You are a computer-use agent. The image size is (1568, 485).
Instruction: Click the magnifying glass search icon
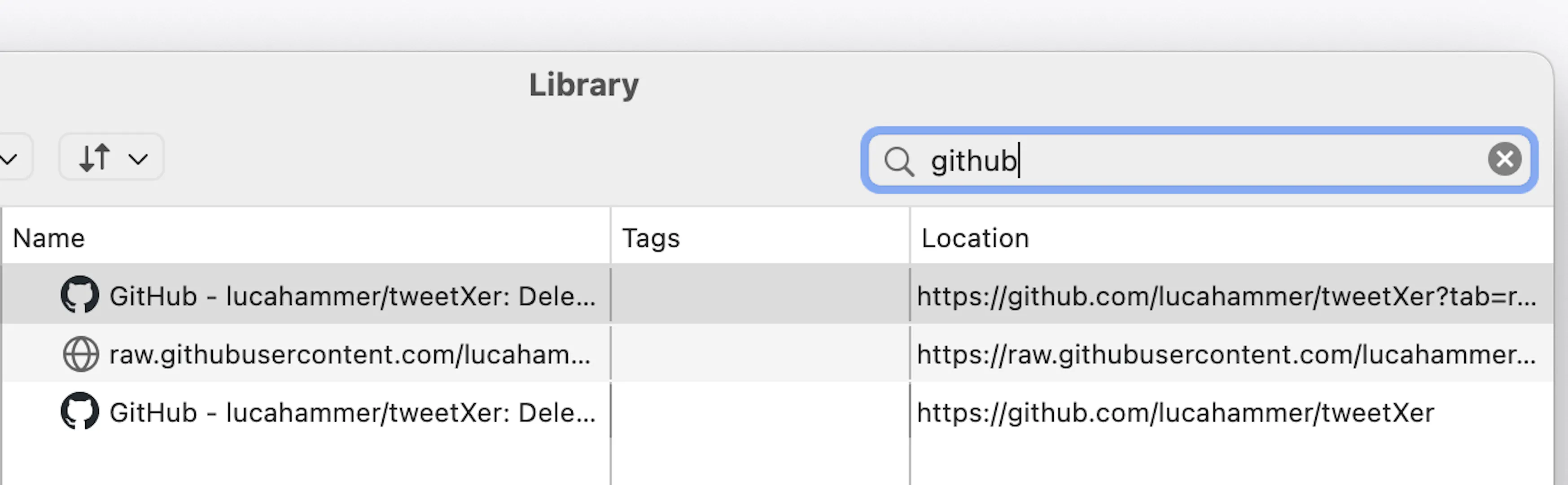tap(899, 162)
